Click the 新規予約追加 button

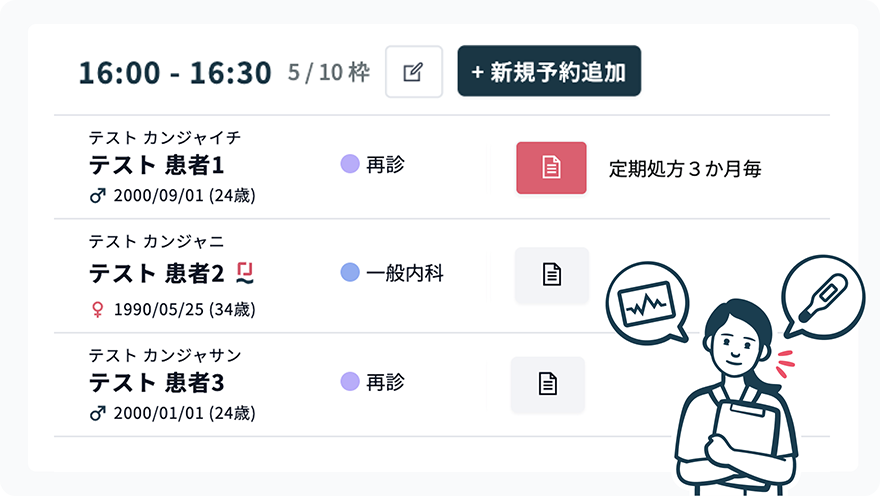point(549,71)
